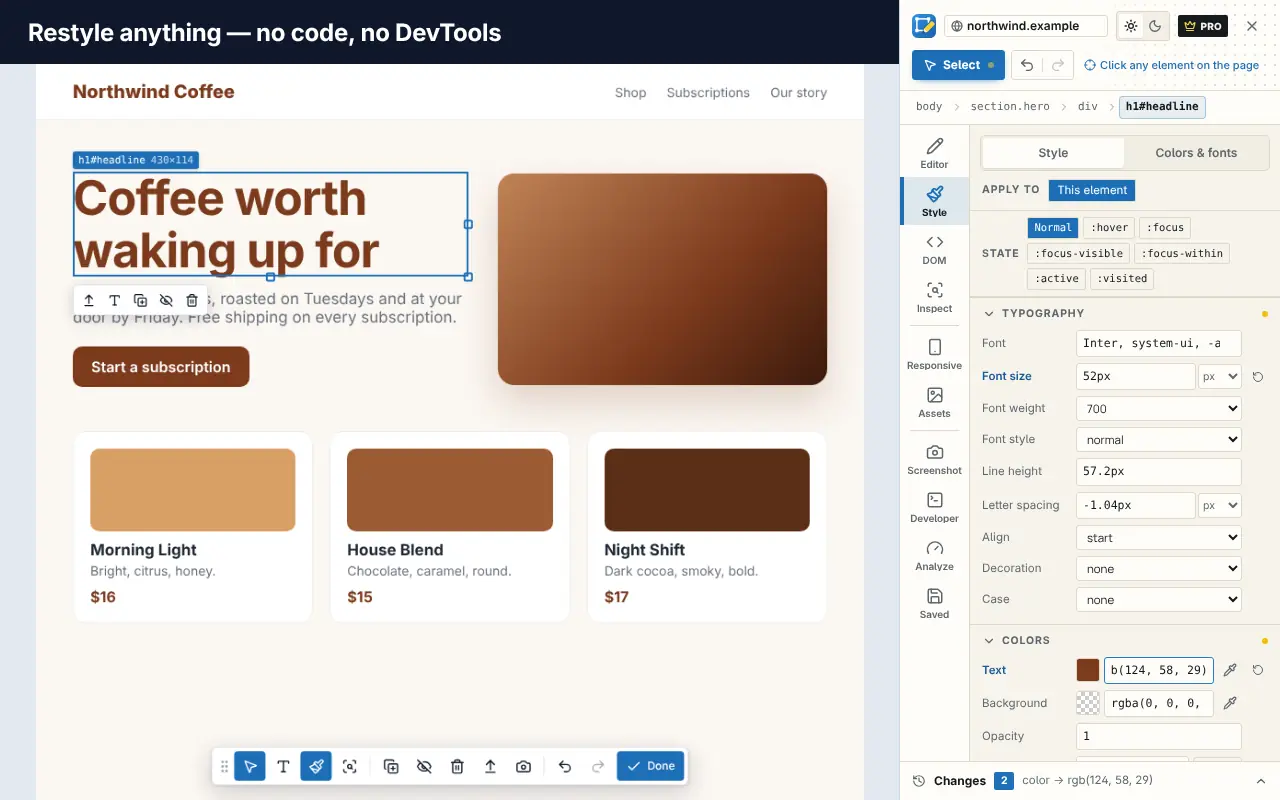Open the Font weight dropdown
Viewport: 1280px width, 800px height.
tap(1158, 408)
